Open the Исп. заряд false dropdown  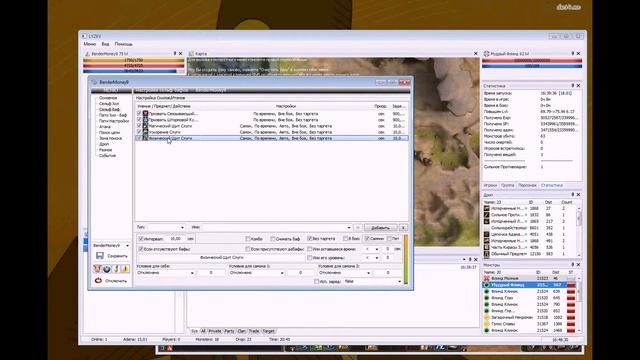373,282
